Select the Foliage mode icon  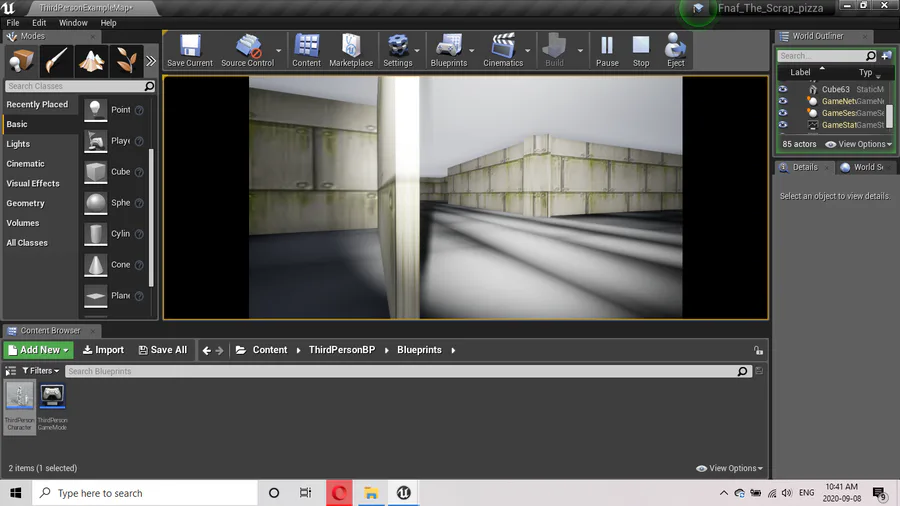tap(126, 61)
